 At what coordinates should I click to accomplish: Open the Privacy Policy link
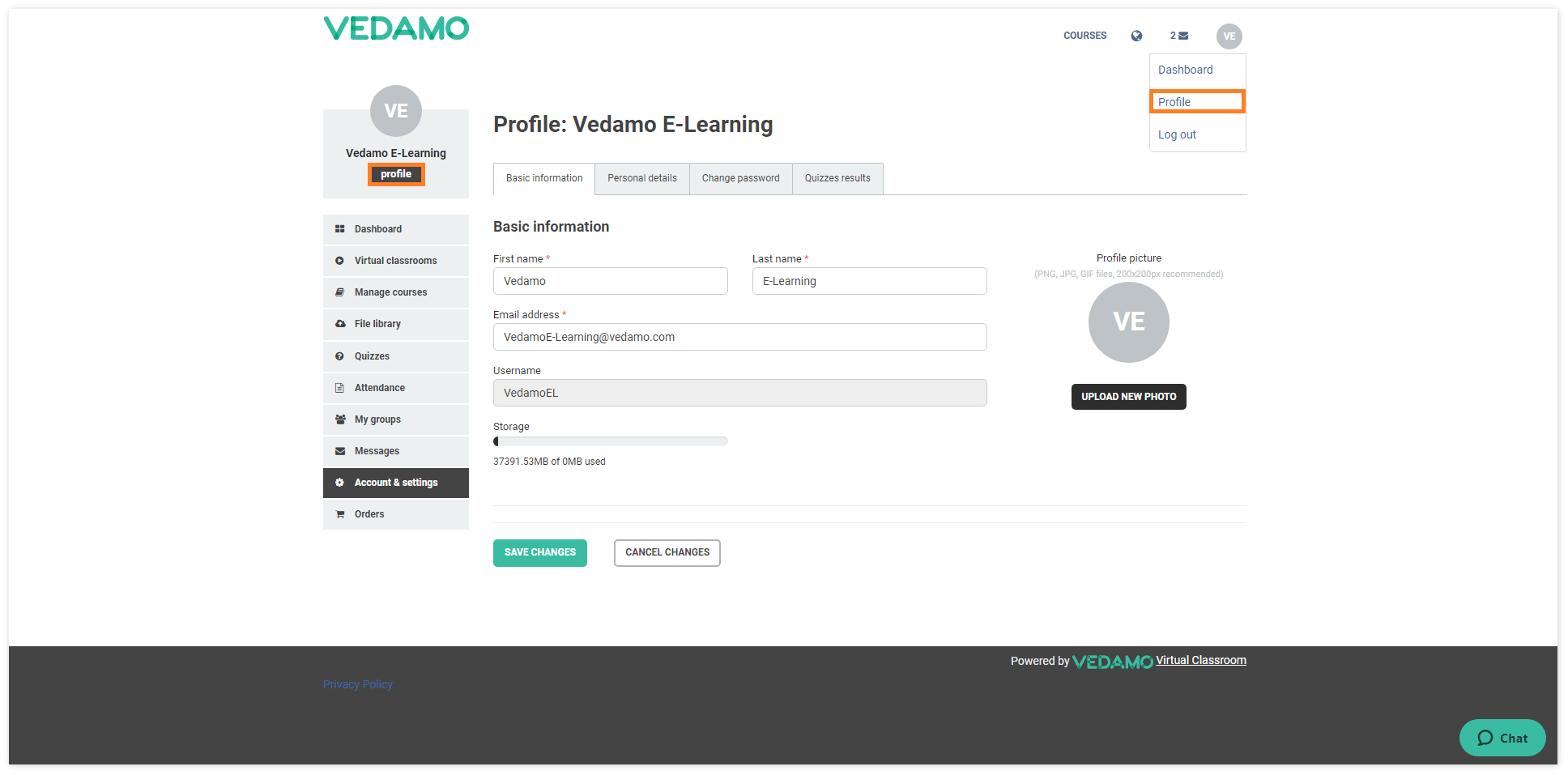pos(358,684)
